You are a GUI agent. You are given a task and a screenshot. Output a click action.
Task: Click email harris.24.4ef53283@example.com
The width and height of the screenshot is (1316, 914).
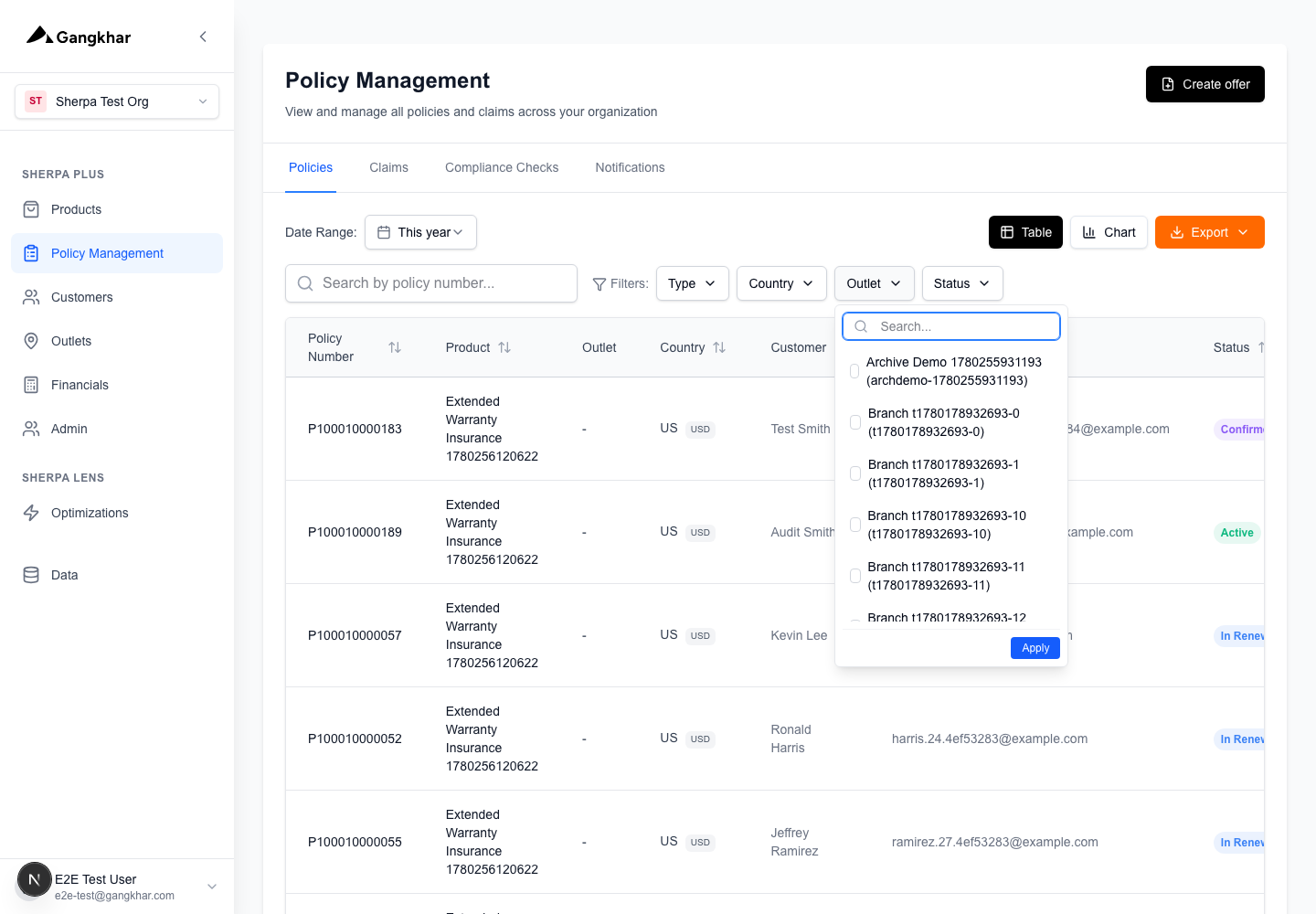point(990,739)
